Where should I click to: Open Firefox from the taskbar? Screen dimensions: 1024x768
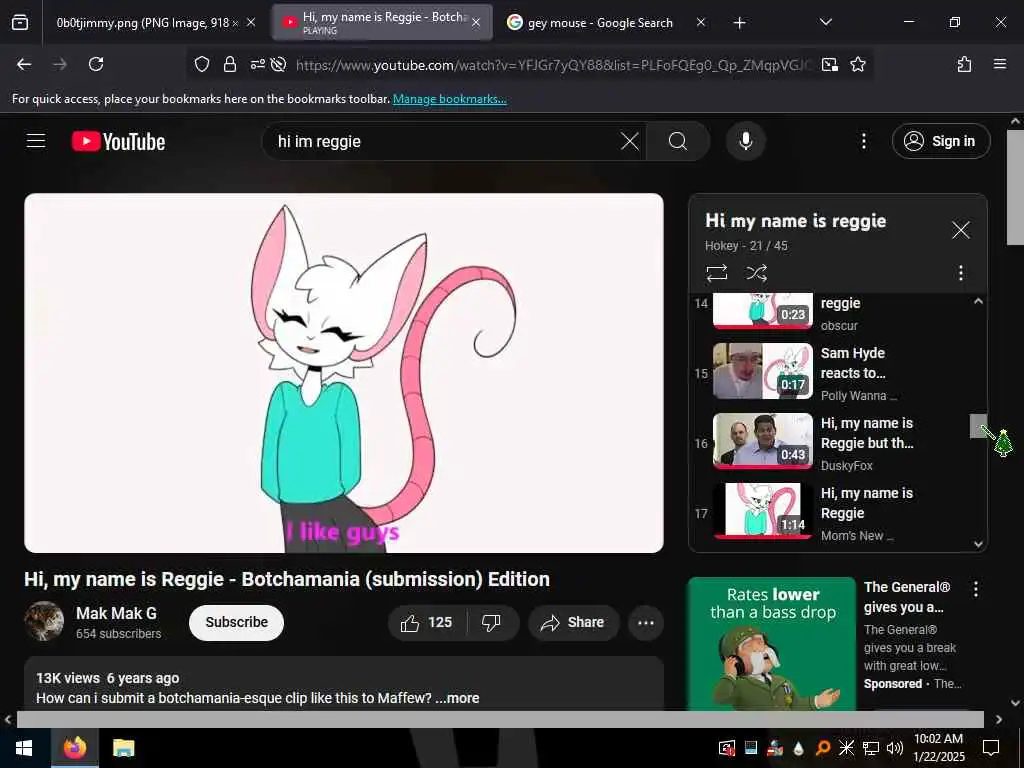tap(74, 748)
